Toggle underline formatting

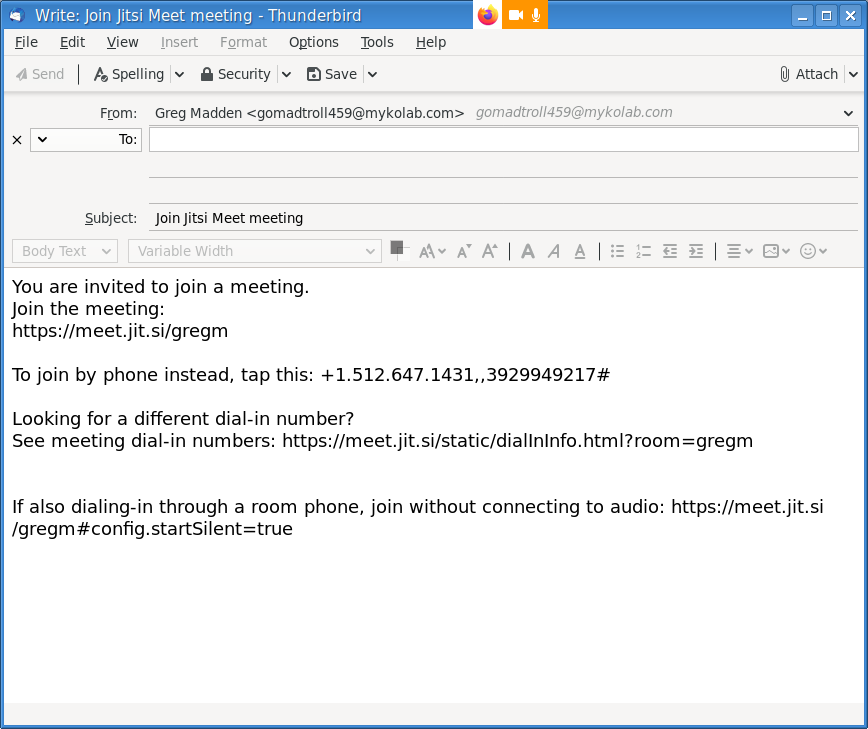pyautogui.click(x=580, y=251)
